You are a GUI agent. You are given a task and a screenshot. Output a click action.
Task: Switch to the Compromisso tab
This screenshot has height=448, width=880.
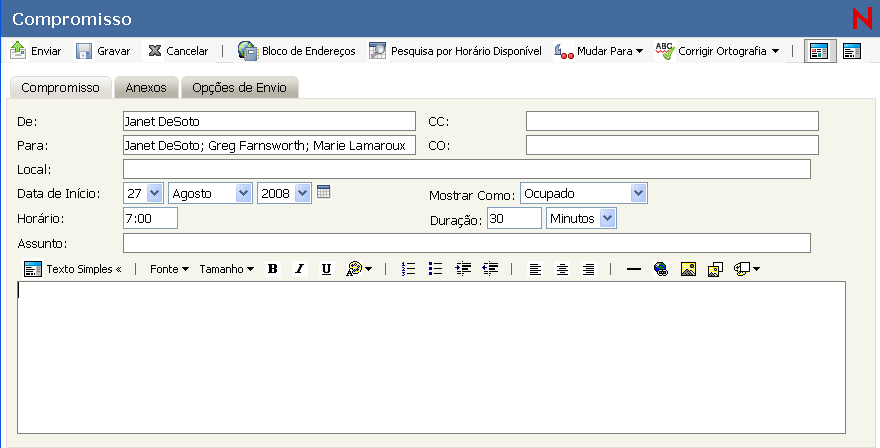pos(60,88)
